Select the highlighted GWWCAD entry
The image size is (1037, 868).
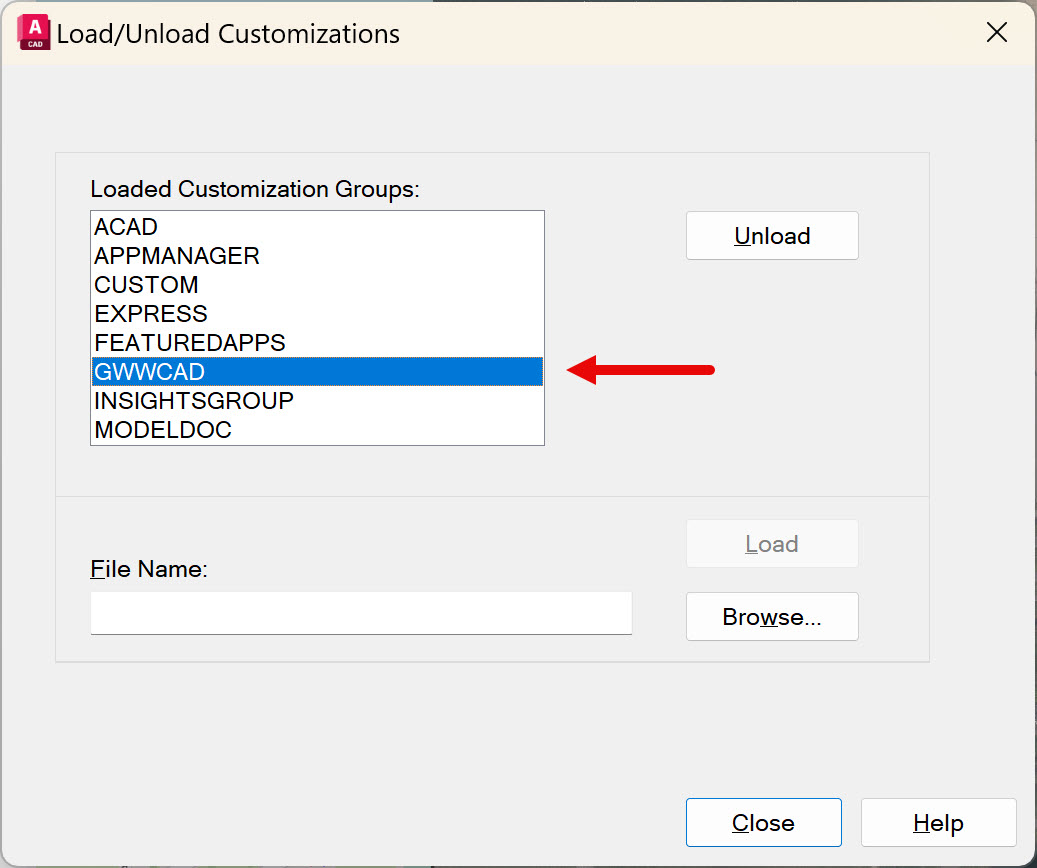tap(149, 372)
